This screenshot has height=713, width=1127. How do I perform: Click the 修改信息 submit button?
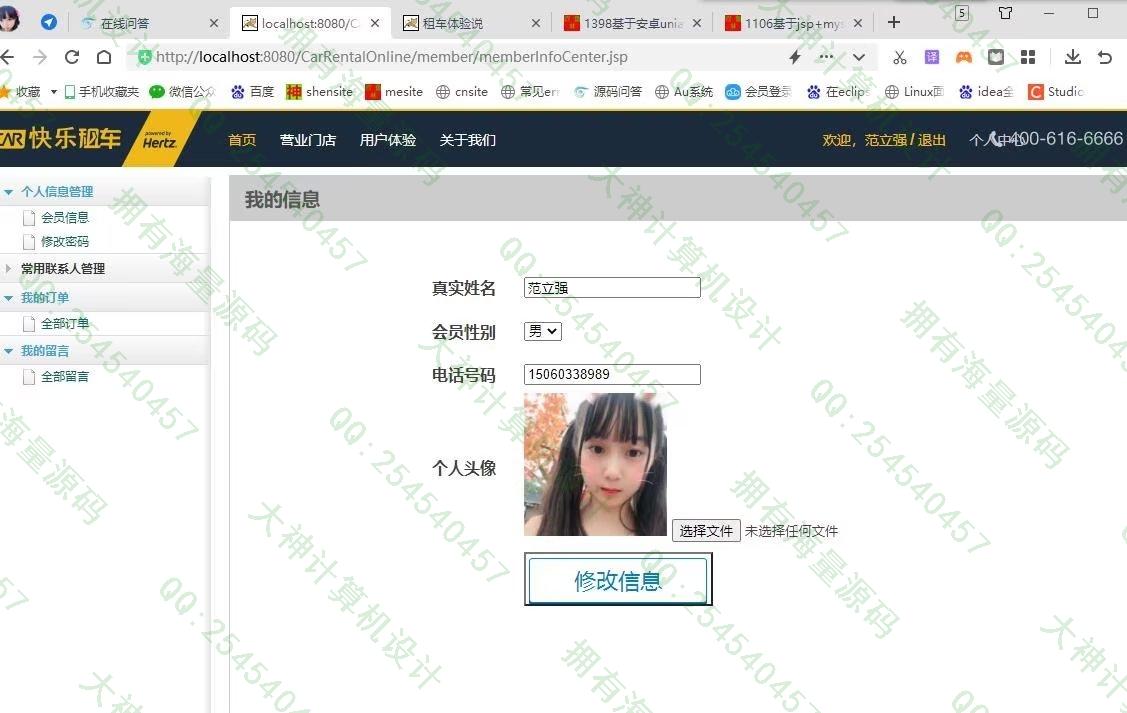click(x=618, y=580)
